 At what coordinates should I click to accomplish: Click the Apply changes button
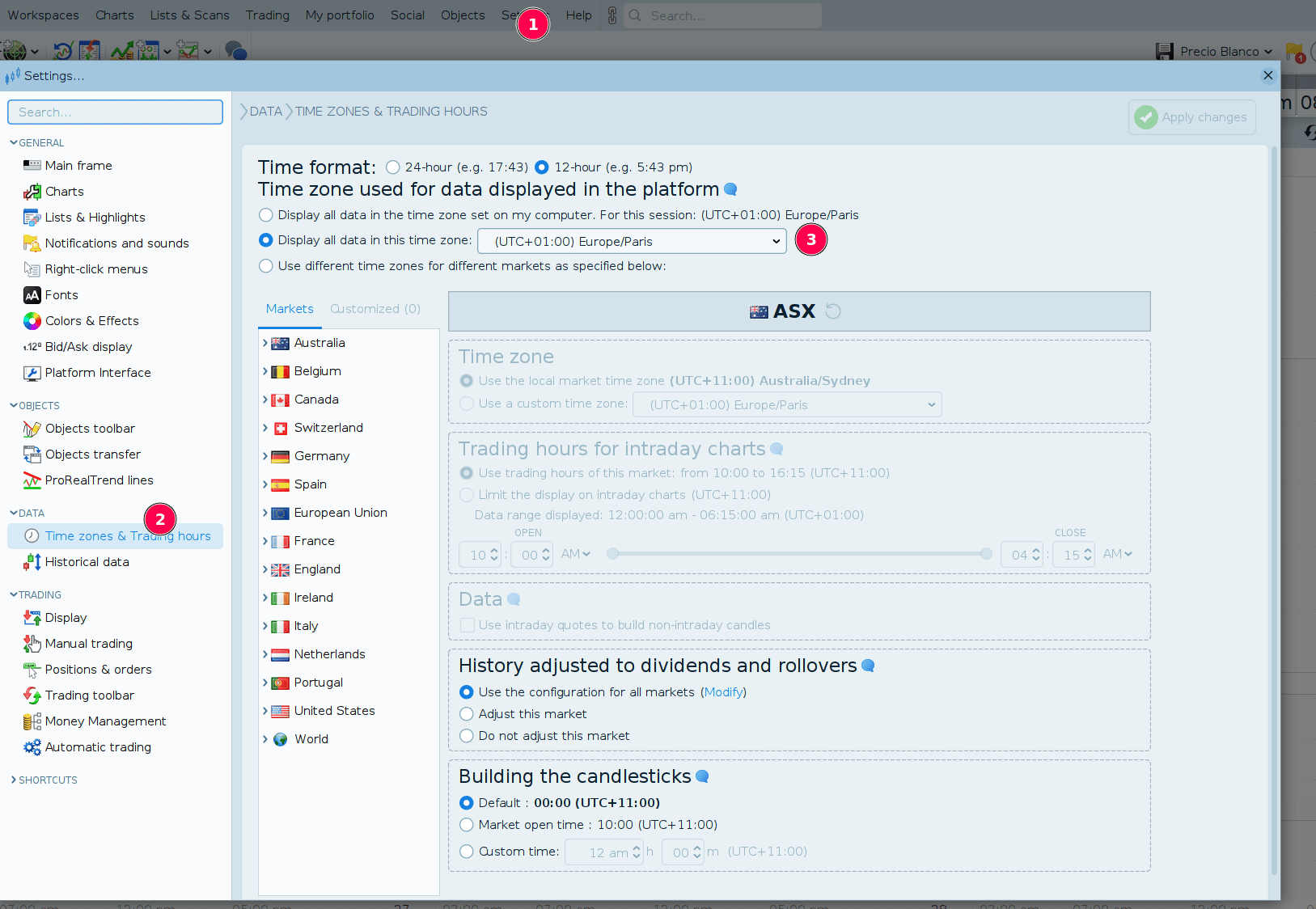click(1192, 117)
